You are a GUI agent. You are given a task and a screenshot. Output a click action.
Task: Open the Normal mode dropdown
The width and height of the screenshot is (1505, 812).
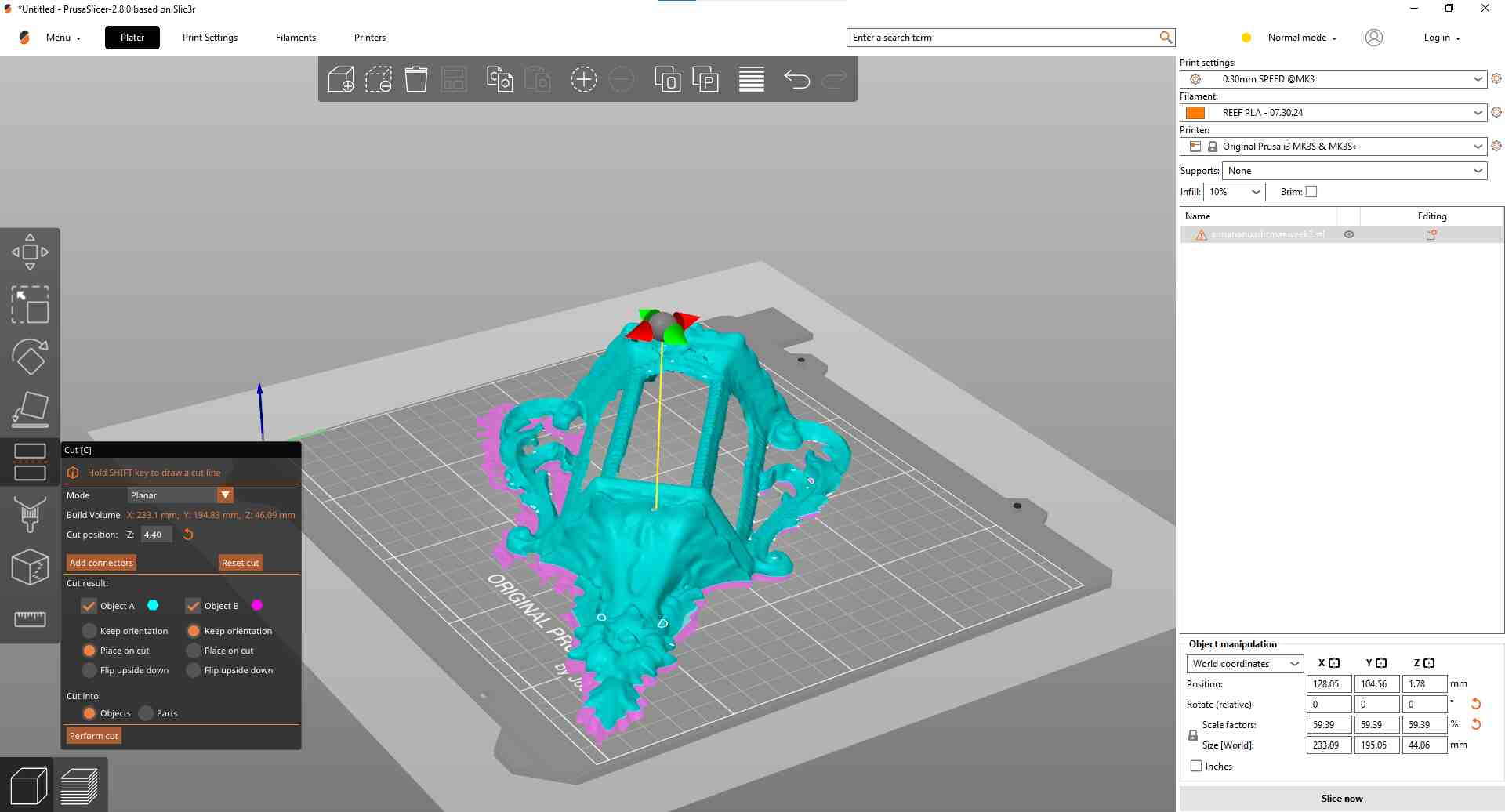[1301, 38]
